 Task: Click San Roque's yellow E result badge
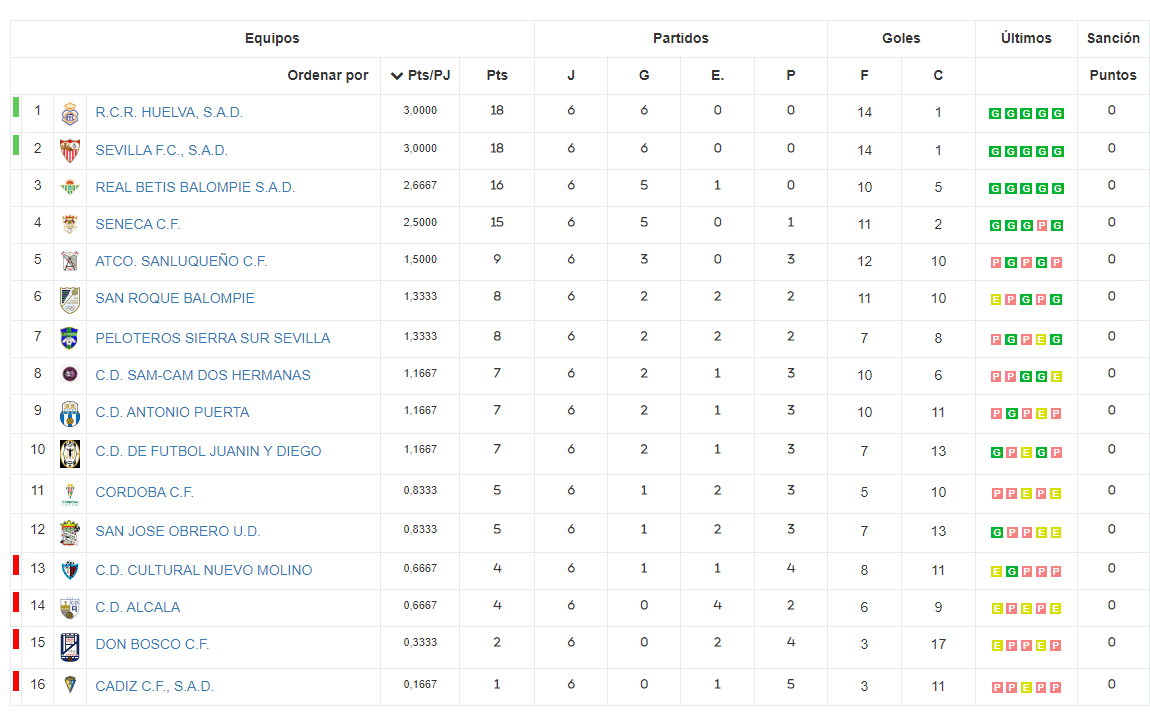point(995,300)
